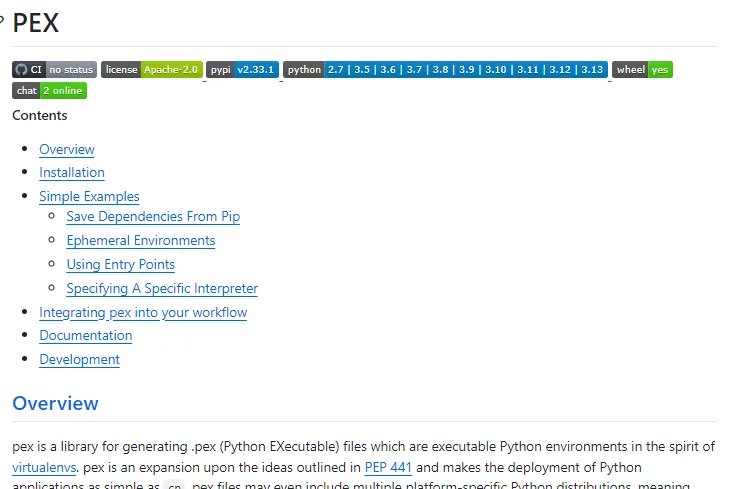
Task: Follow the virtualenvs hyperlink in paragraph
Action: coord(45,467)
